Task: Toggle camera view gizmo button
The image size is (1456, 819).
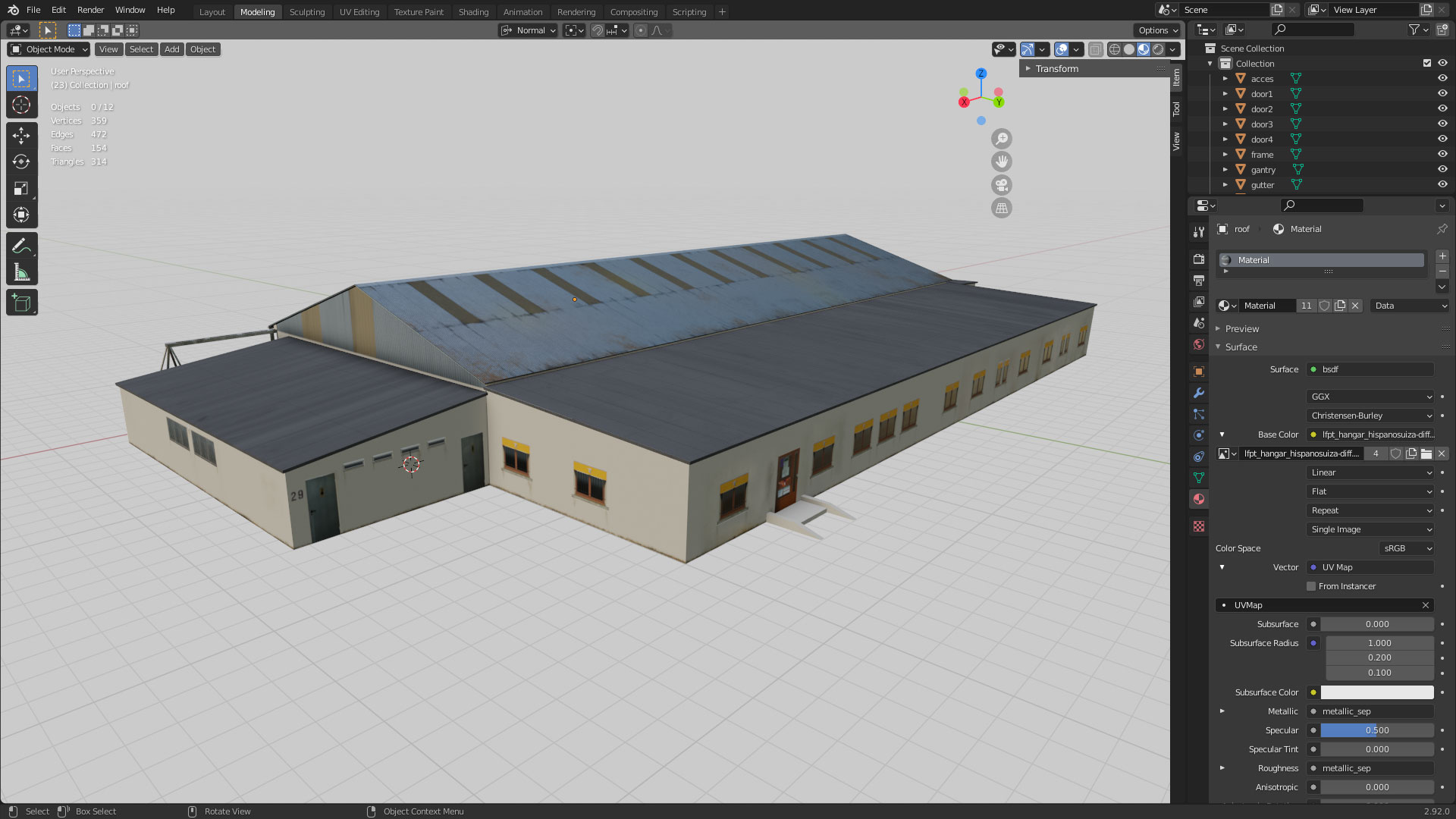Action: tap(1002, 185)
